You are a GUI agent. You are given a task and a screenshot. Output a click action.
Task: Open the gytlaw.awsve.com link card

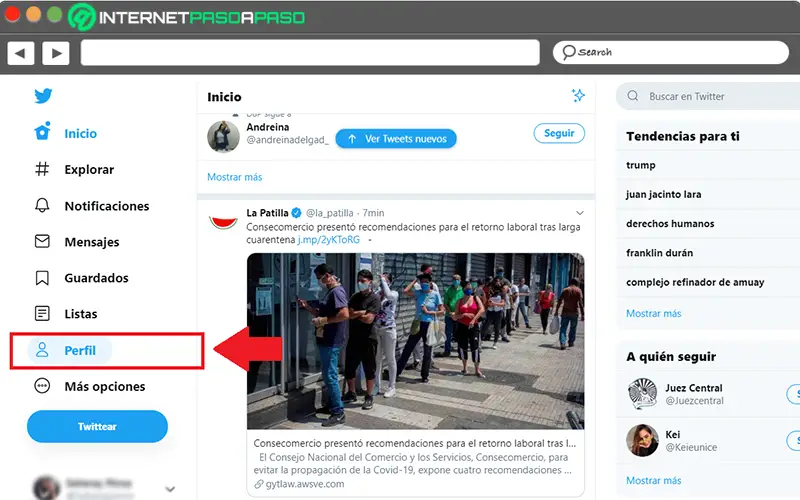(x=415, y=463)
